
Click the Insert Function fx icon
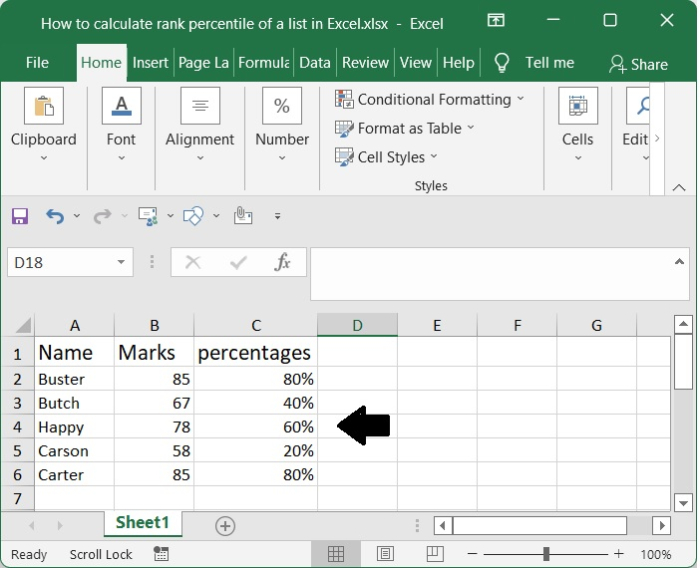283,263
